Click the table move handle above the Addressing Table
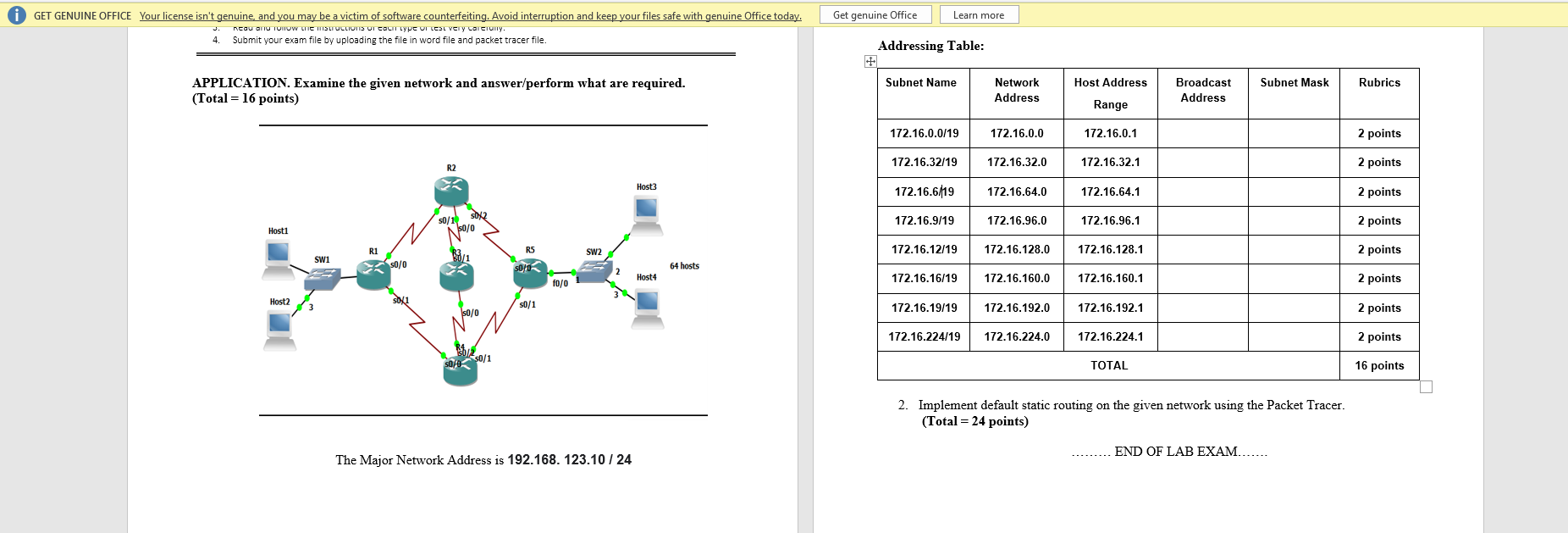Viewport: 1568px width, 533px height. pyautogui.click(x=870, y=61)
